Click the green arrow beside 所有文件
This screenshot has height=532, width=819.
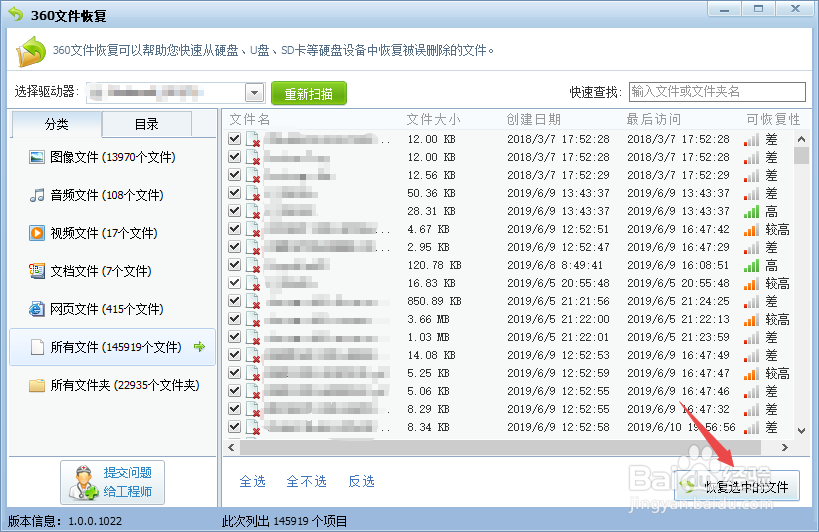(x=199, y=347)
